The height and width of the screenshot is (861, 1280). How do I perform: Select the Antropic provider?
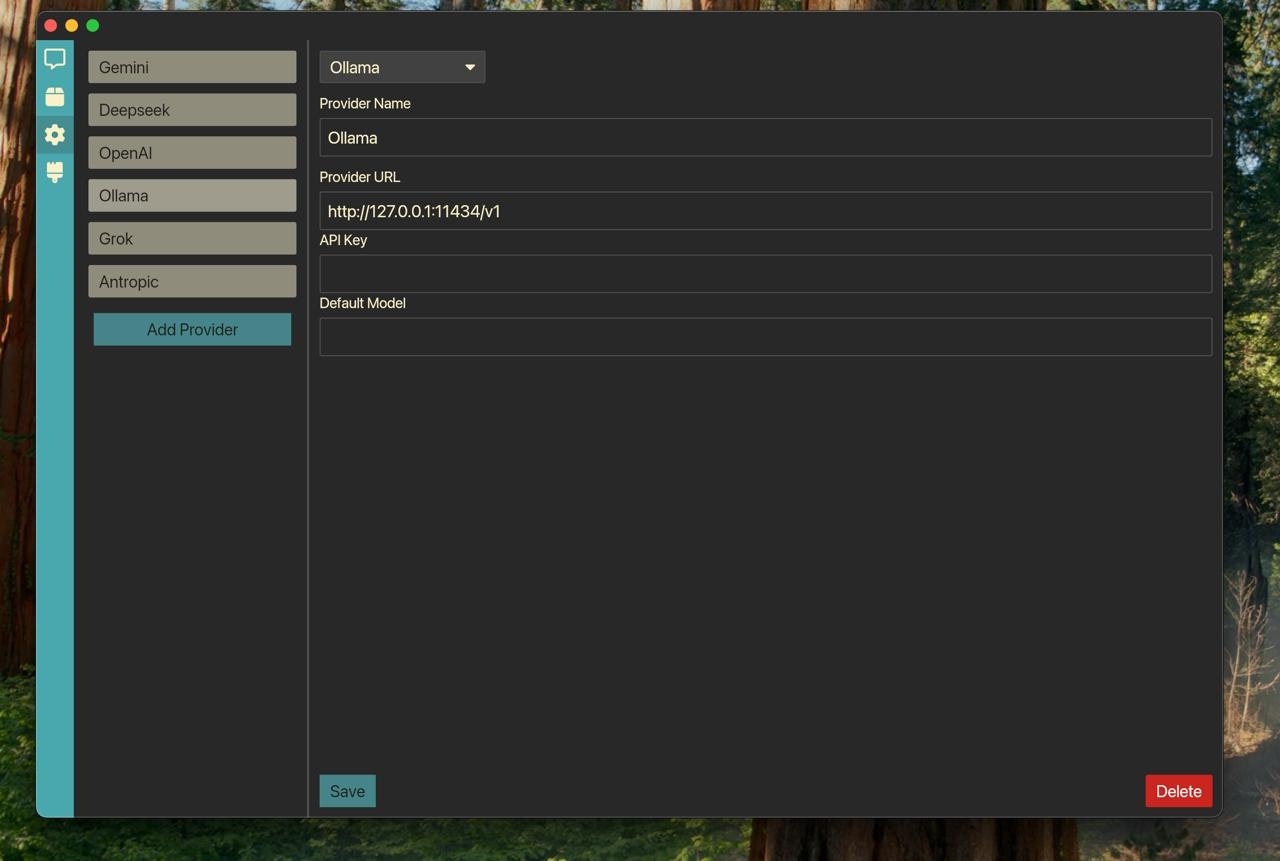tap(192, 282)
